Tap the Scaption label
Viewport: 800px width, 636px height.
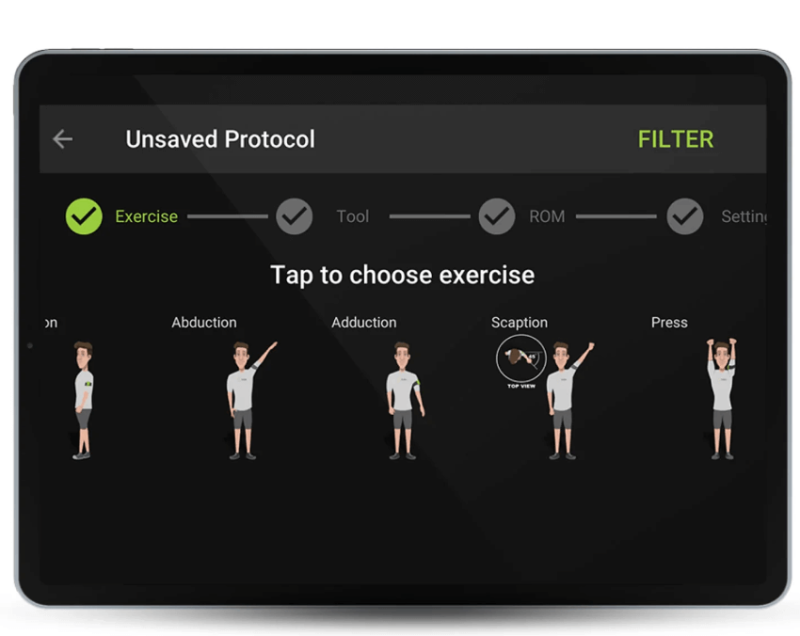click(519, 322)
